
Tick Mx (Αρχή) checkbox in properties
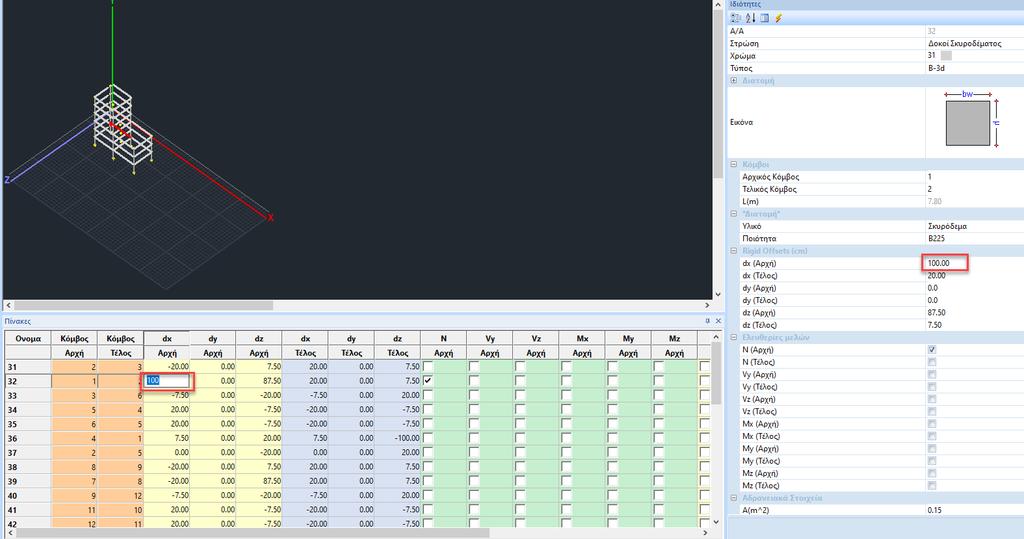[931, 424]
